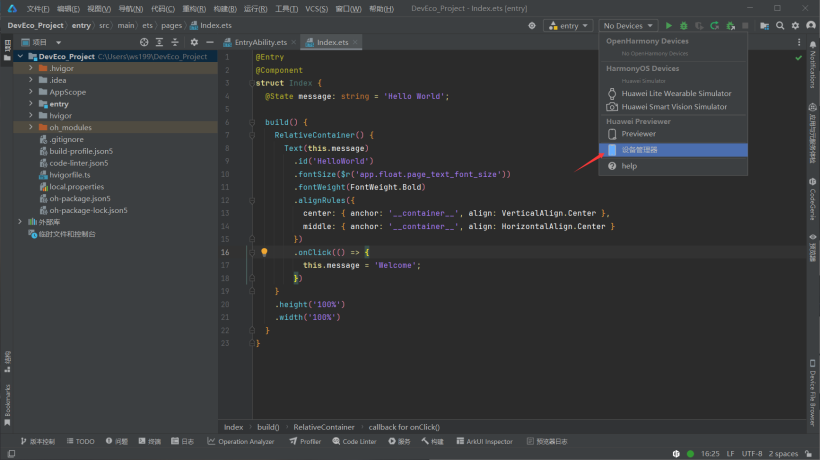Select hvigorfile.ts in project tree
Screen dimensions: 820x460
(x=70, y=175)
